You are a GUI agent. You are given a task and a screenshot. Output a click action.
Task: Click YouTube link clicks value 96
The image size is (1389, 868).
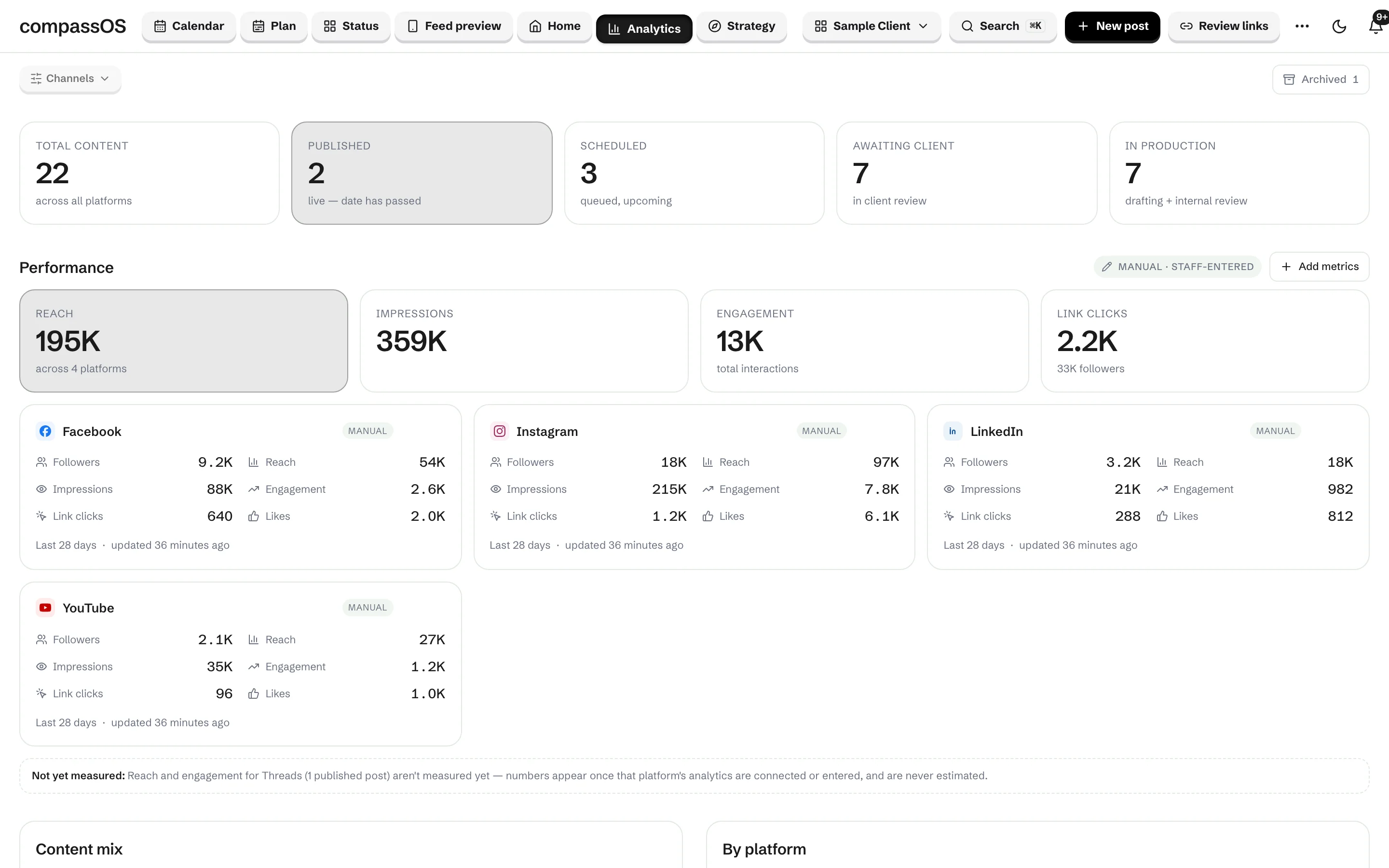[x=224, y=693]
